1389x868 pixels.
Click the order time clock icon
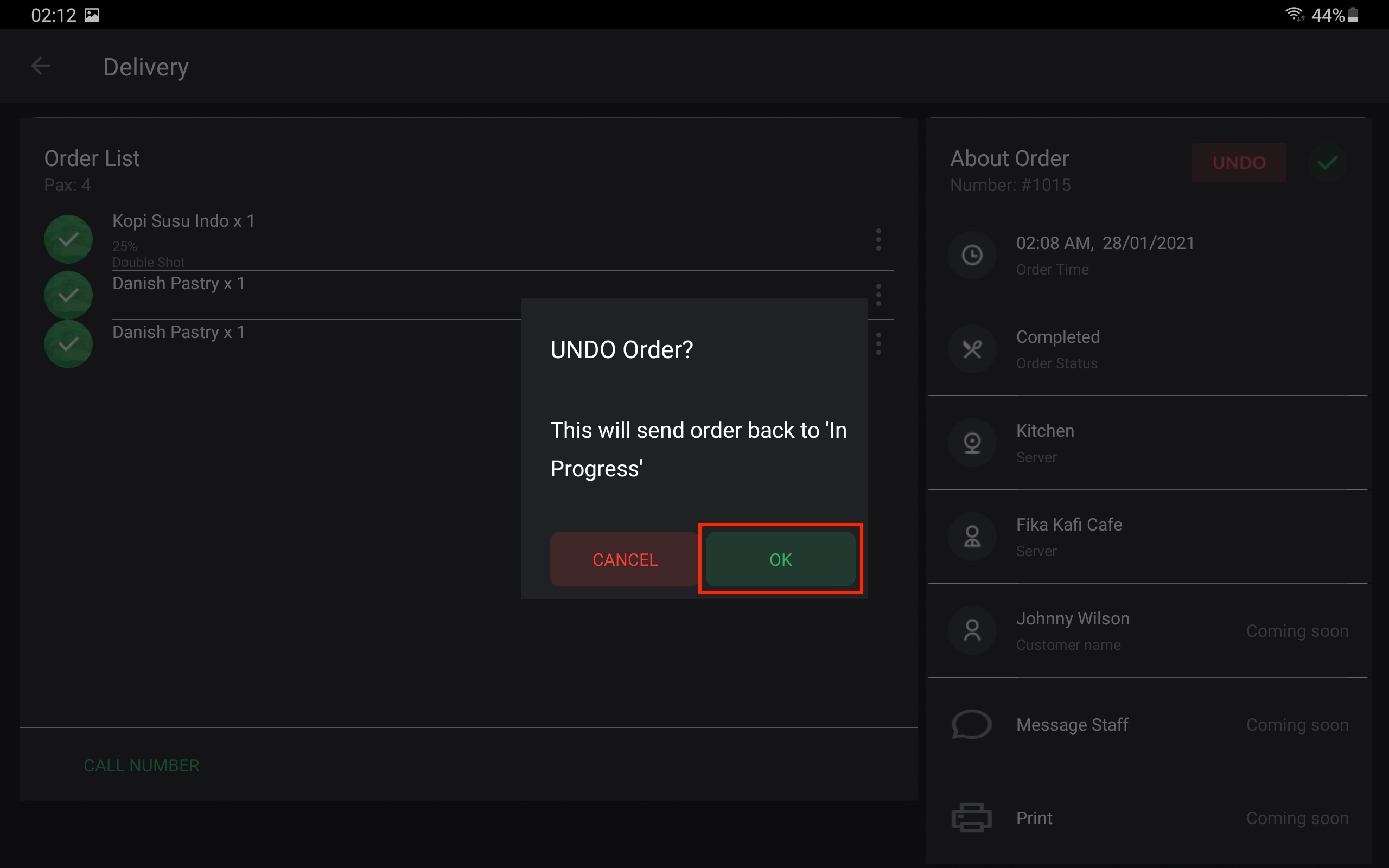[x=972, y=255]
